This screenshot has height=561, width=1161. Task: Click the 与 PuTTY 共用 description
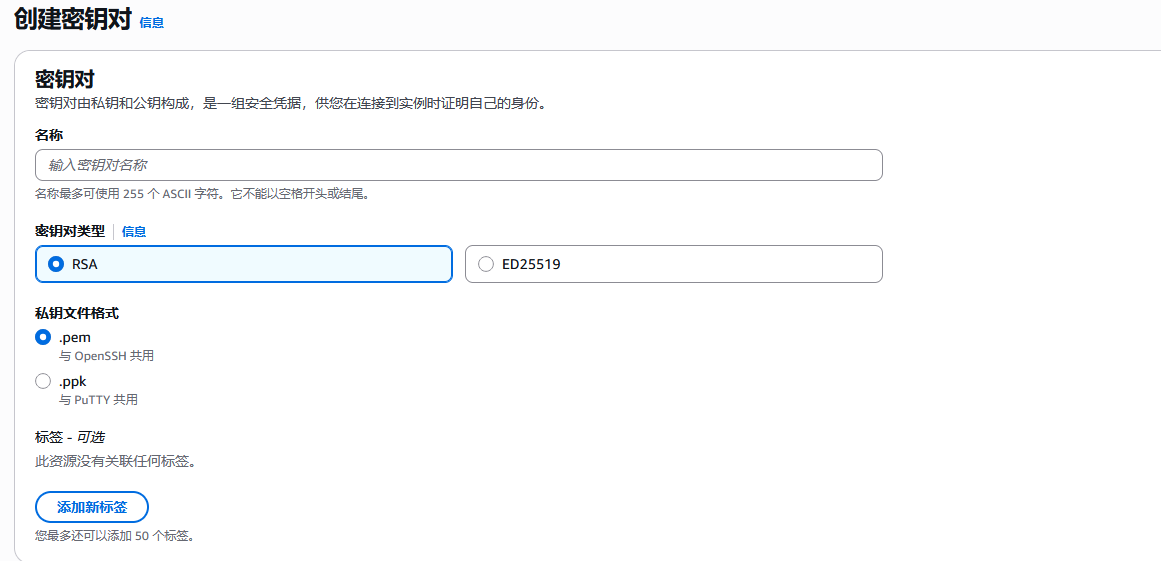(x=98, y=400)
